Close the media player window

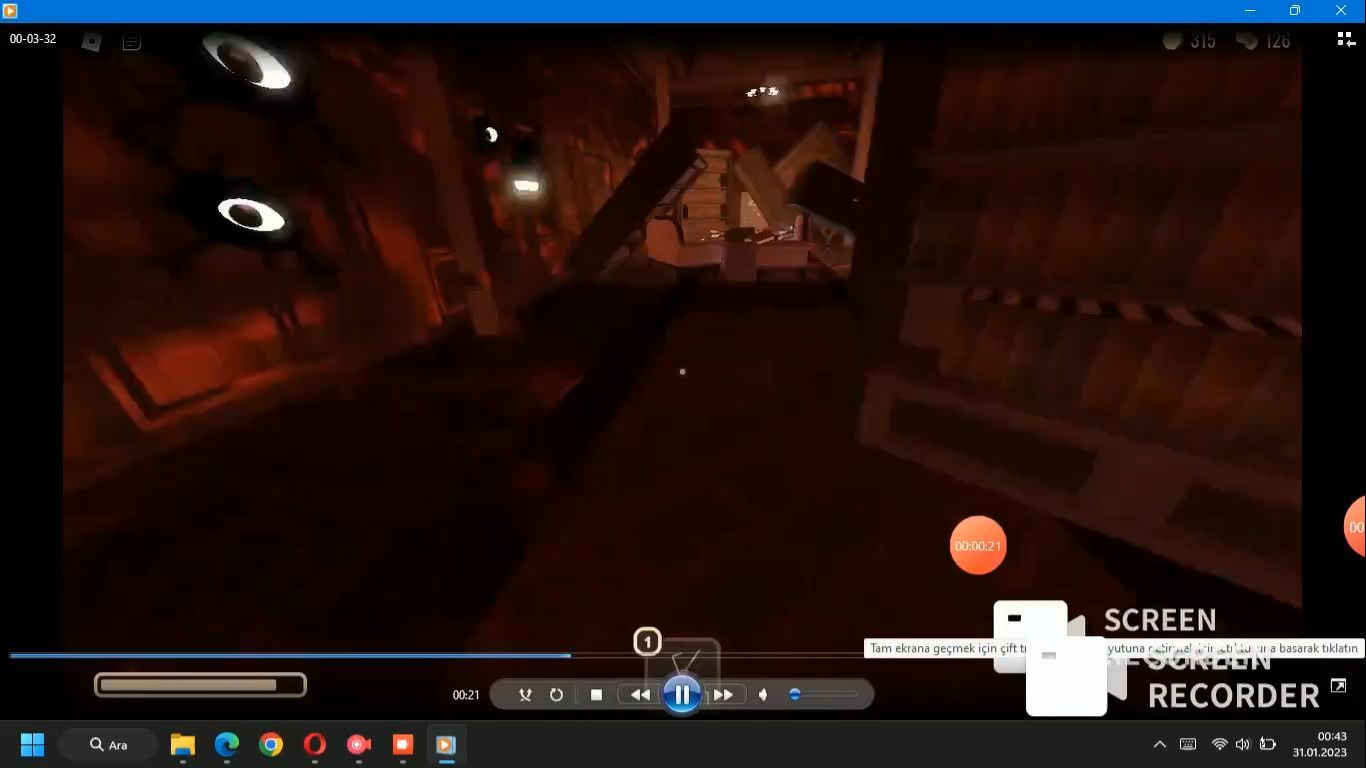pos(1341,11)
